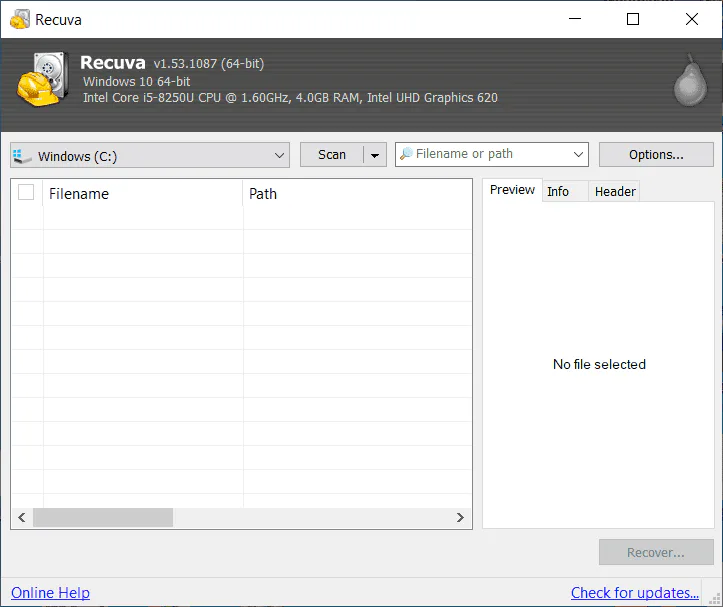Click the horizontal scrollbar right arrow
The height and width of the screenshot is (607, 723).
tap(460, 518)
